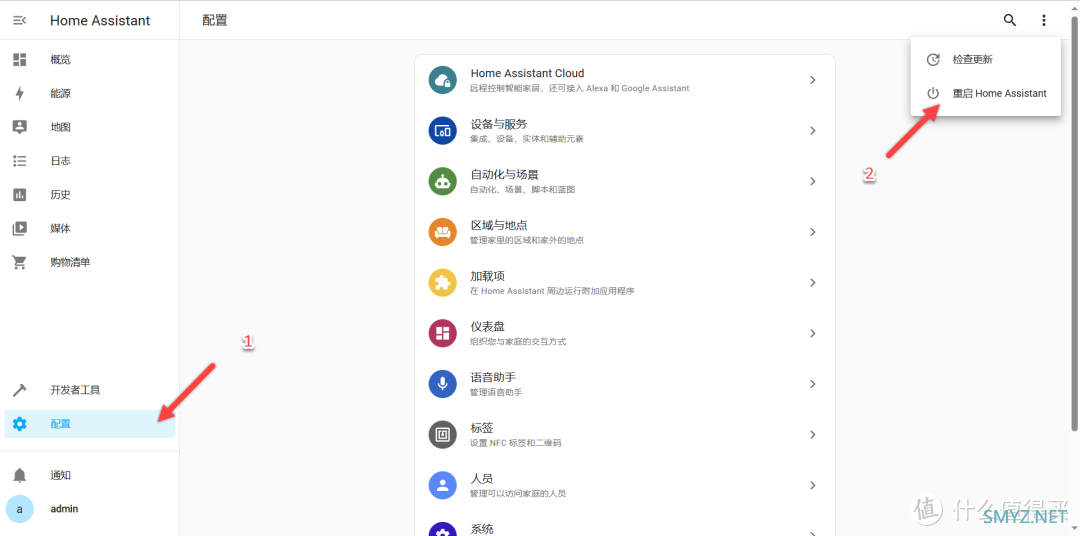Image resolution: width=1080 pixels, height=536 pixels.
Task: Open 设备与服务 via its chevron
Action: click(813, 130)
